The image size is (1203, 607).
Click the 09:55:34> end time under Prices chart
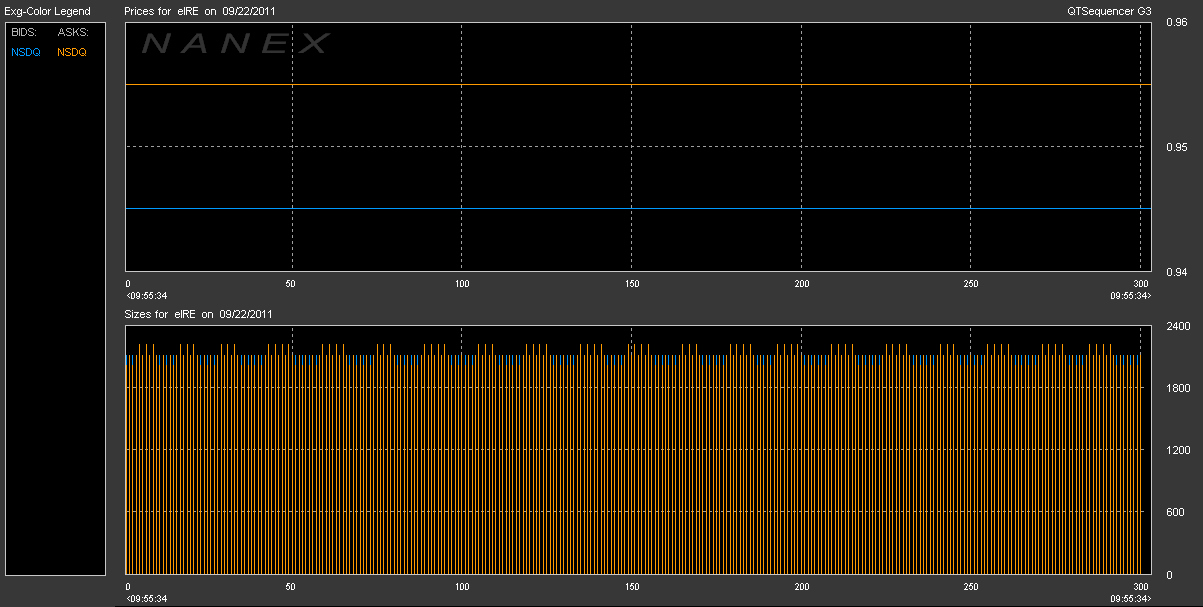coord(1130,295)
